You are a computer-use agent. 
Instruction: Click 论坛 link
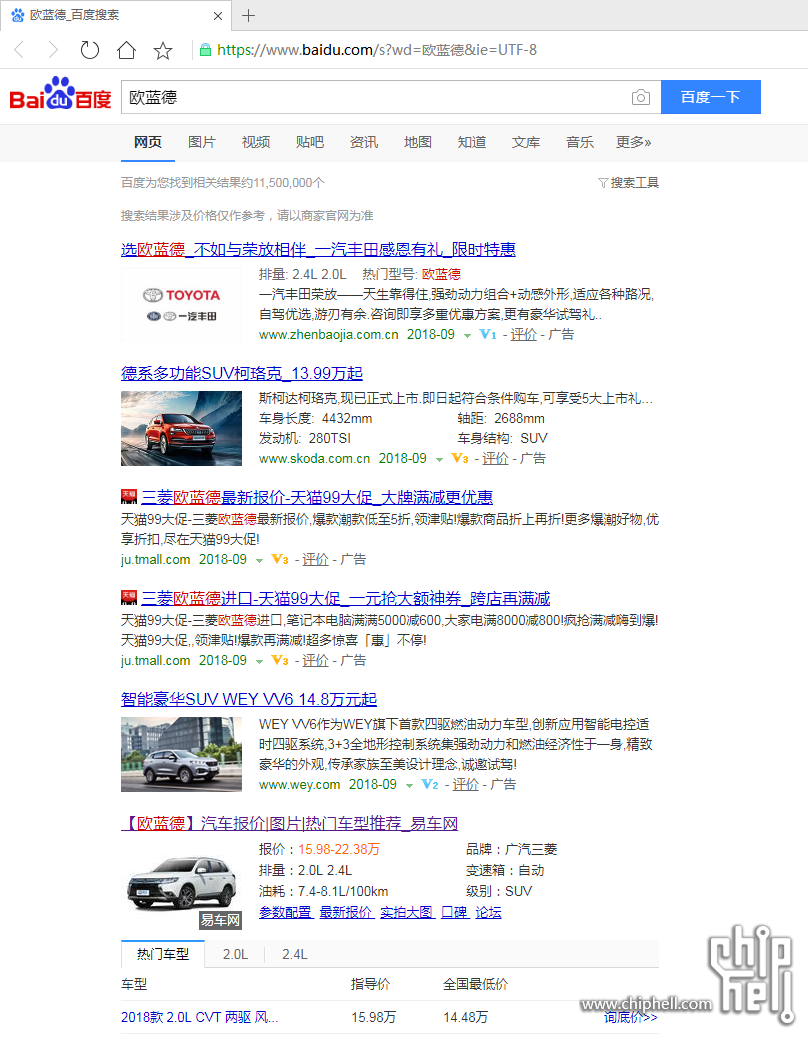[489, 912]
